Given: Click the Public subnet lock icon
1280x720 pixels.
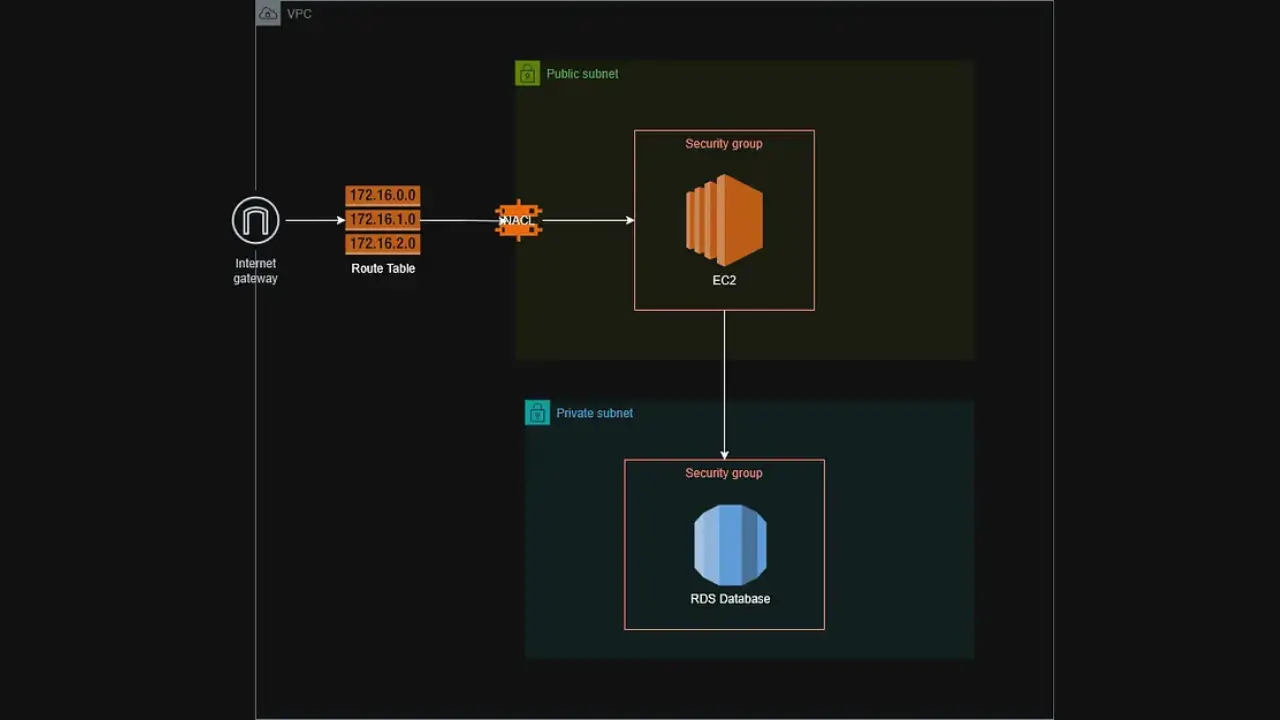Looking at the screenshot, I should (x=527, y=73).
